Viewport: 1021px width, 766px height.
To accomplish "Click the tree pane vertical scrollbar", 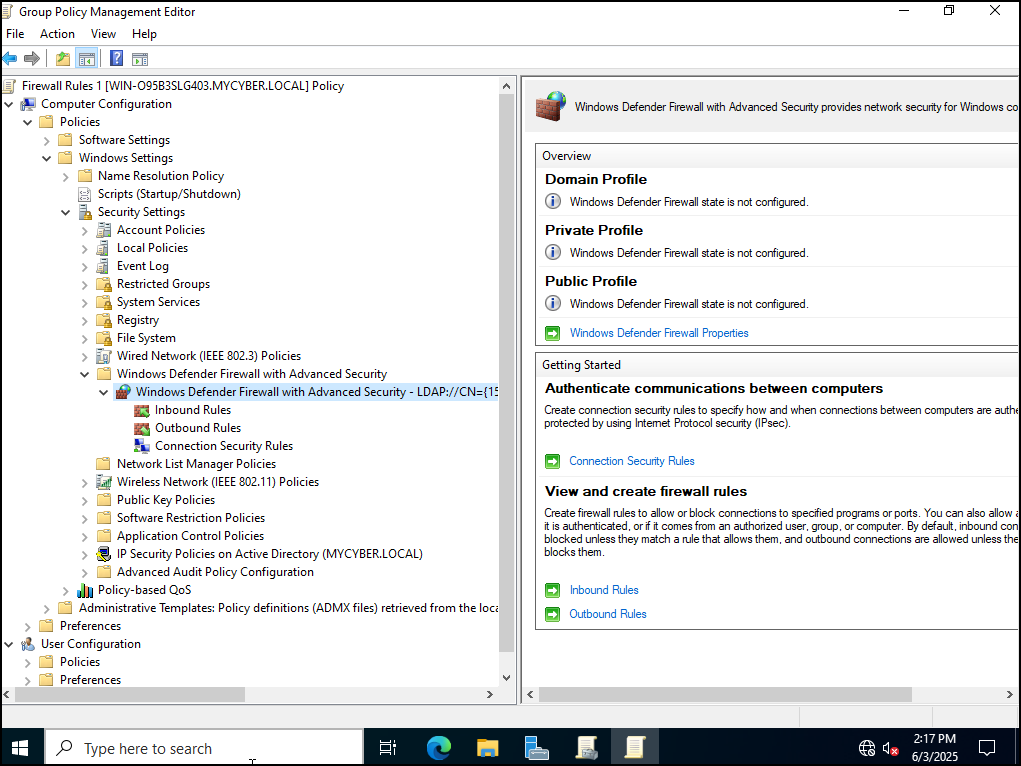I will 506,374.
